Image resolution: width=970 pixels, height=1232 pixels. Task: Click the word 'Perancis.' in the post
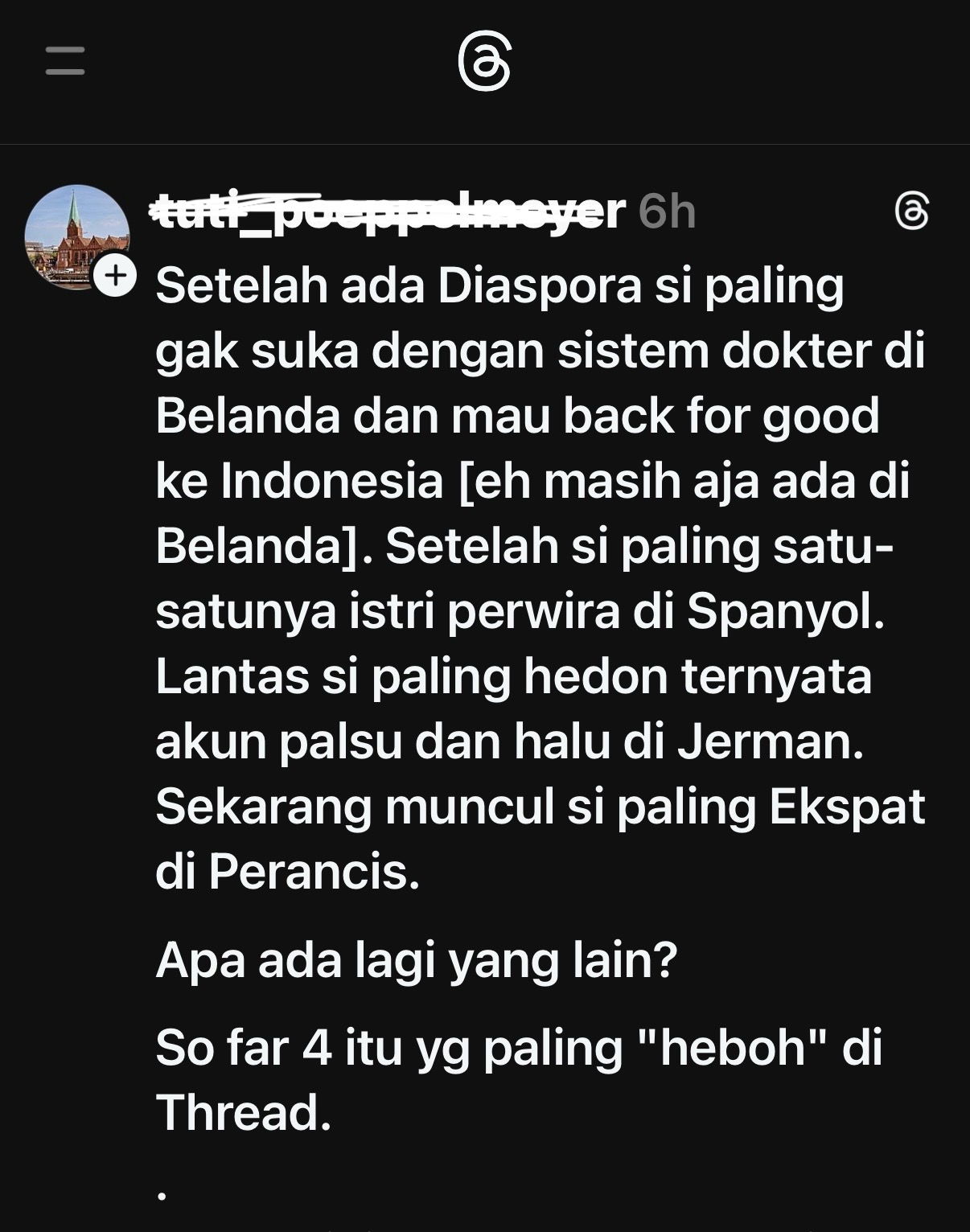pyautogui.click(x=314, y=872)
